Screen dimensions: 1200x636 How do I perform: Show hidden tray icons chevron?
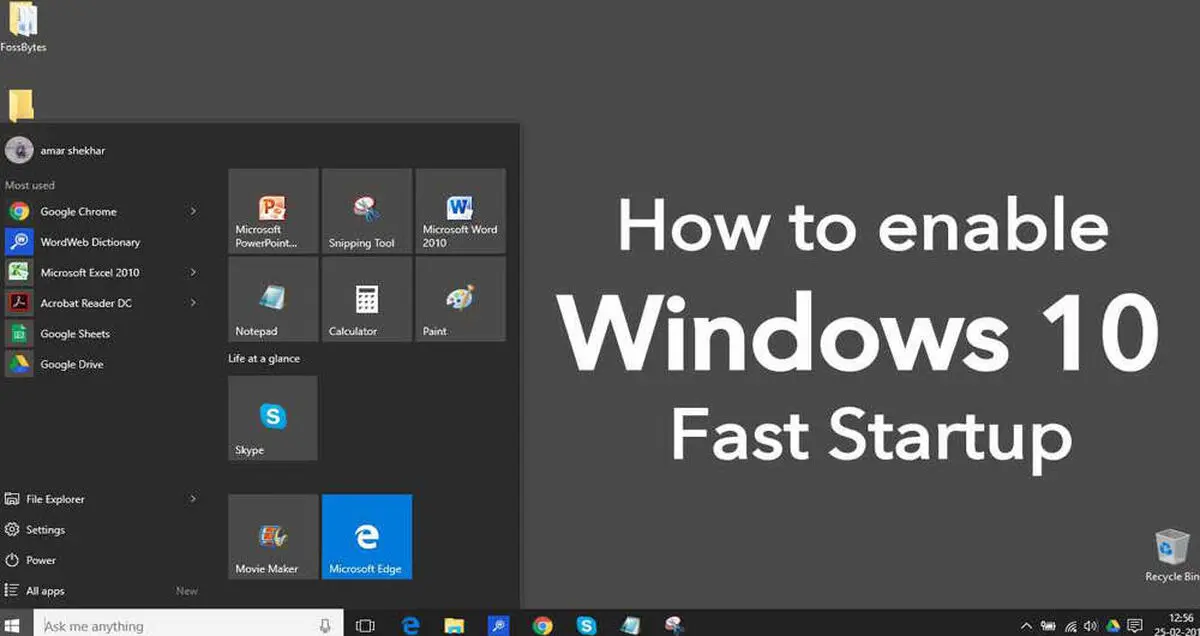tap(1026, 626)
